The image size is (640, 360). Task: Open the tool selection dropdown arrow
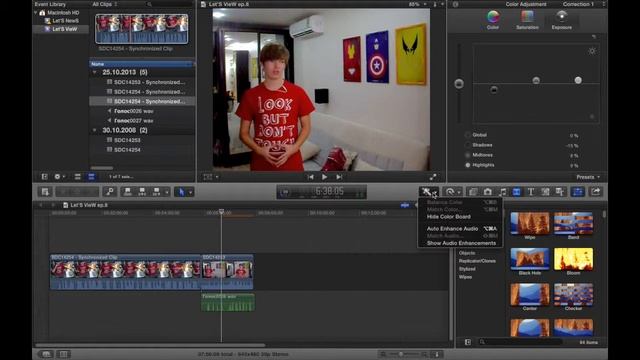pyautogui.click(x=190, y=192)
